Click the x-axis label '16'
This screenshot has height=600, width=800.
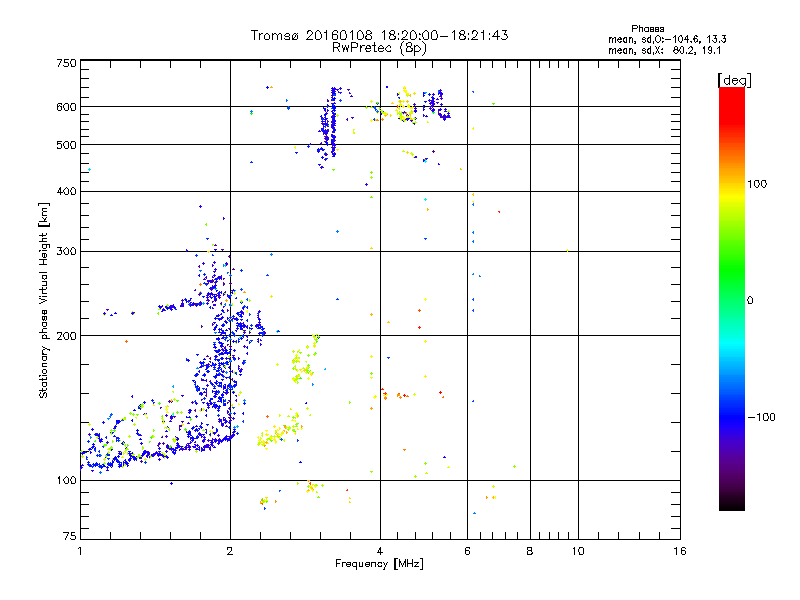(680, 551)
